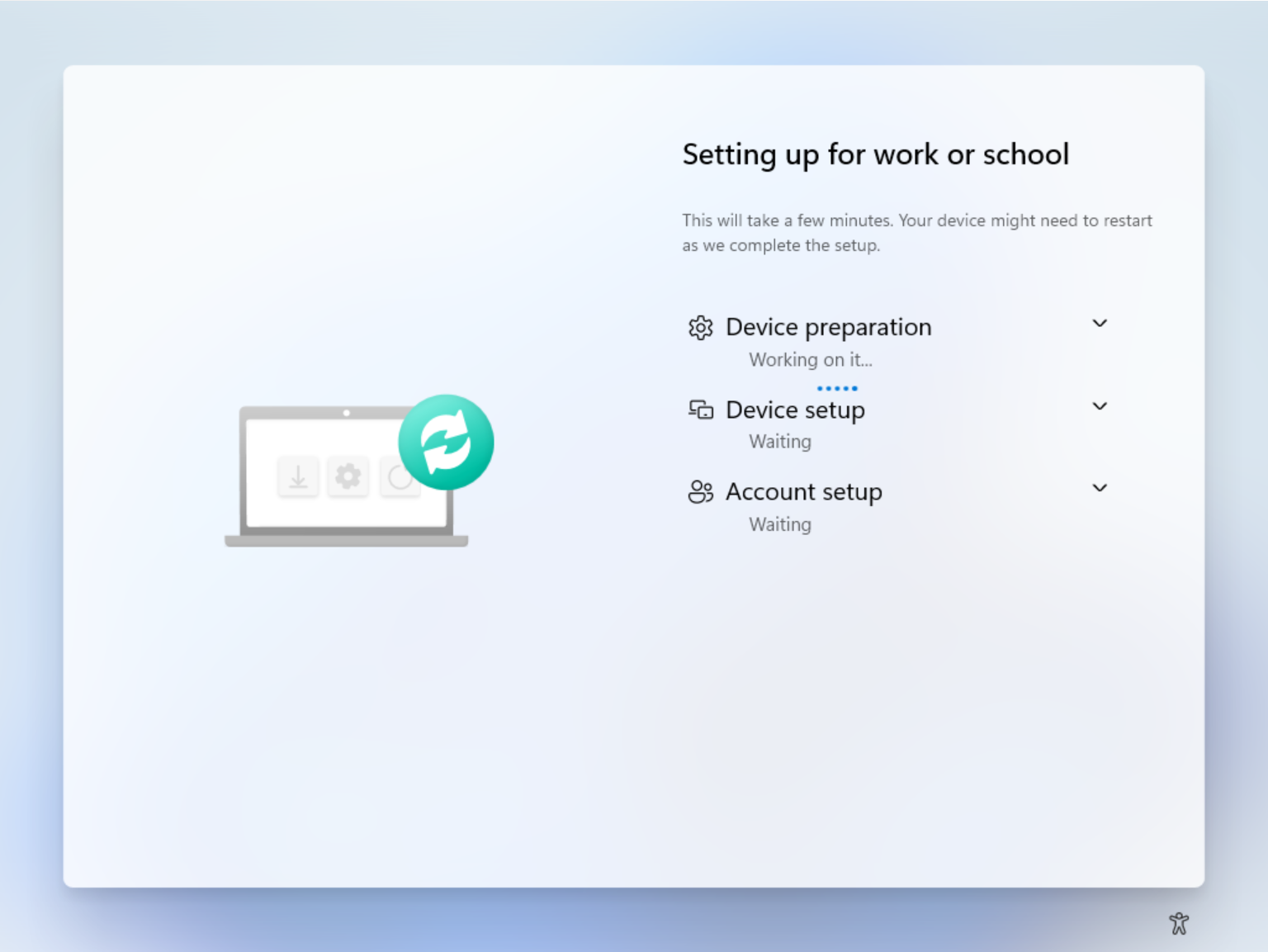Open the accessibility icon at bottom right

pos(1179,923)
